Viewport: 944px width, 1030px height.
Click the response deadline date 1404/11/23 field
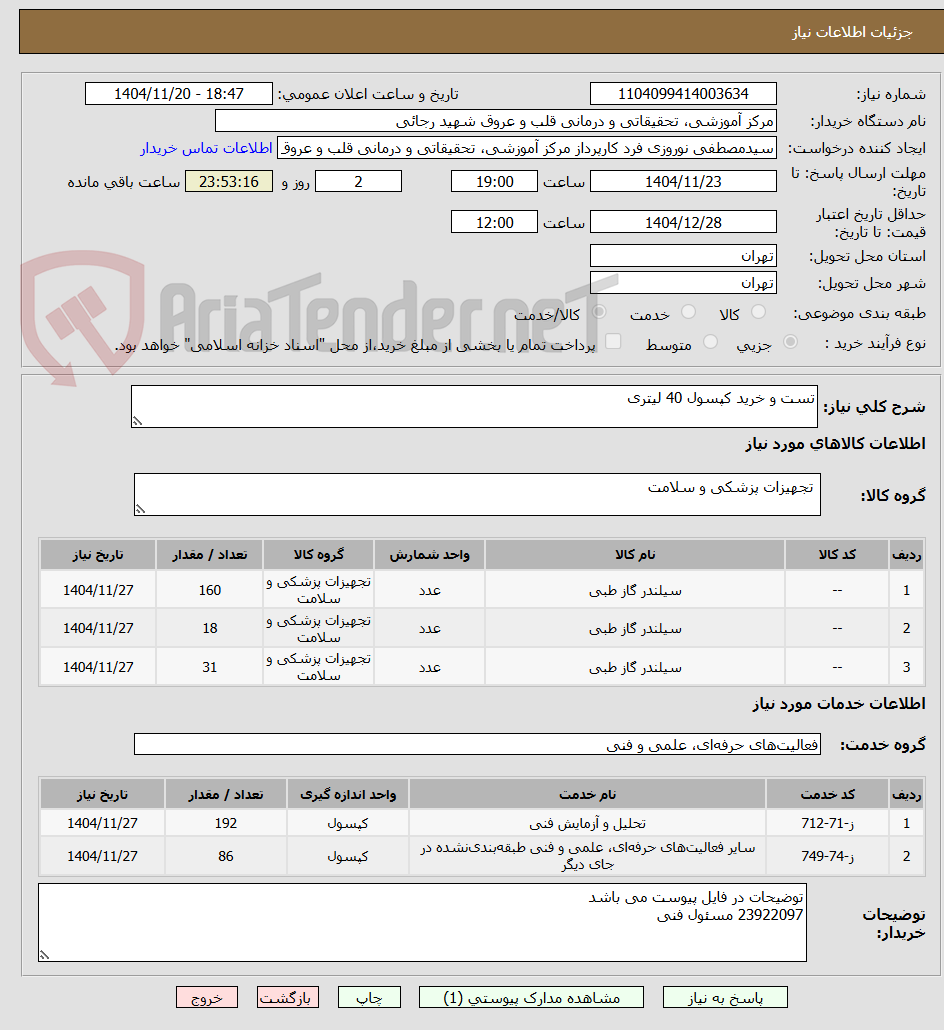[683, 181]
